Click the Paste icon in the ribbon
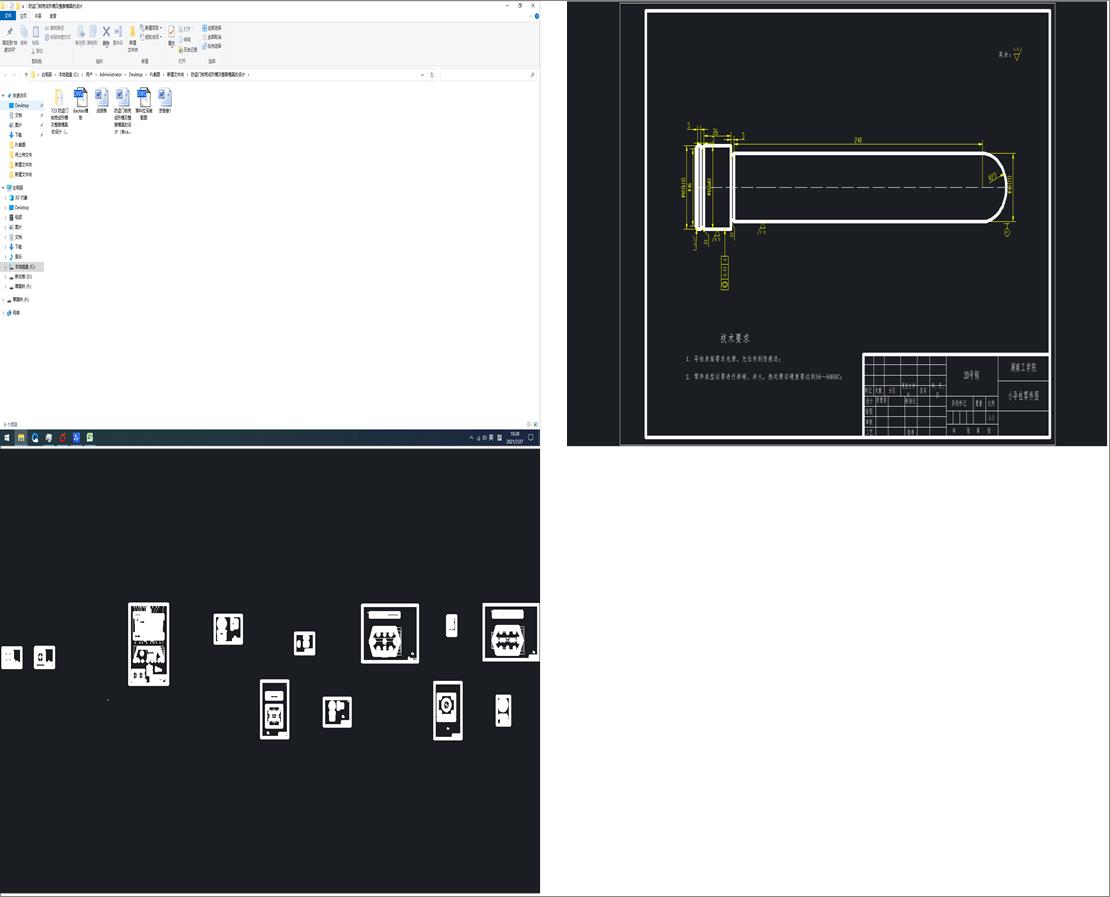This screenshot has width=1110, height=897. pos(35,35)
